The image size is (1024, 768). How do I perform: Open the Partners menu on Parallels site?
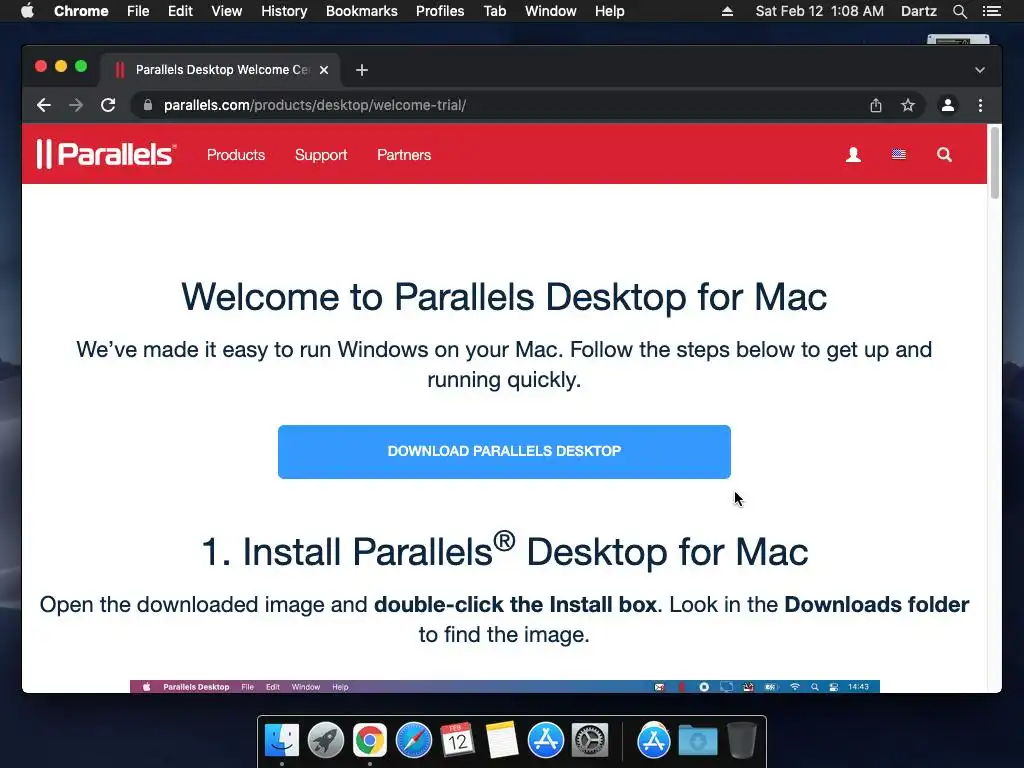coord(404,155)
